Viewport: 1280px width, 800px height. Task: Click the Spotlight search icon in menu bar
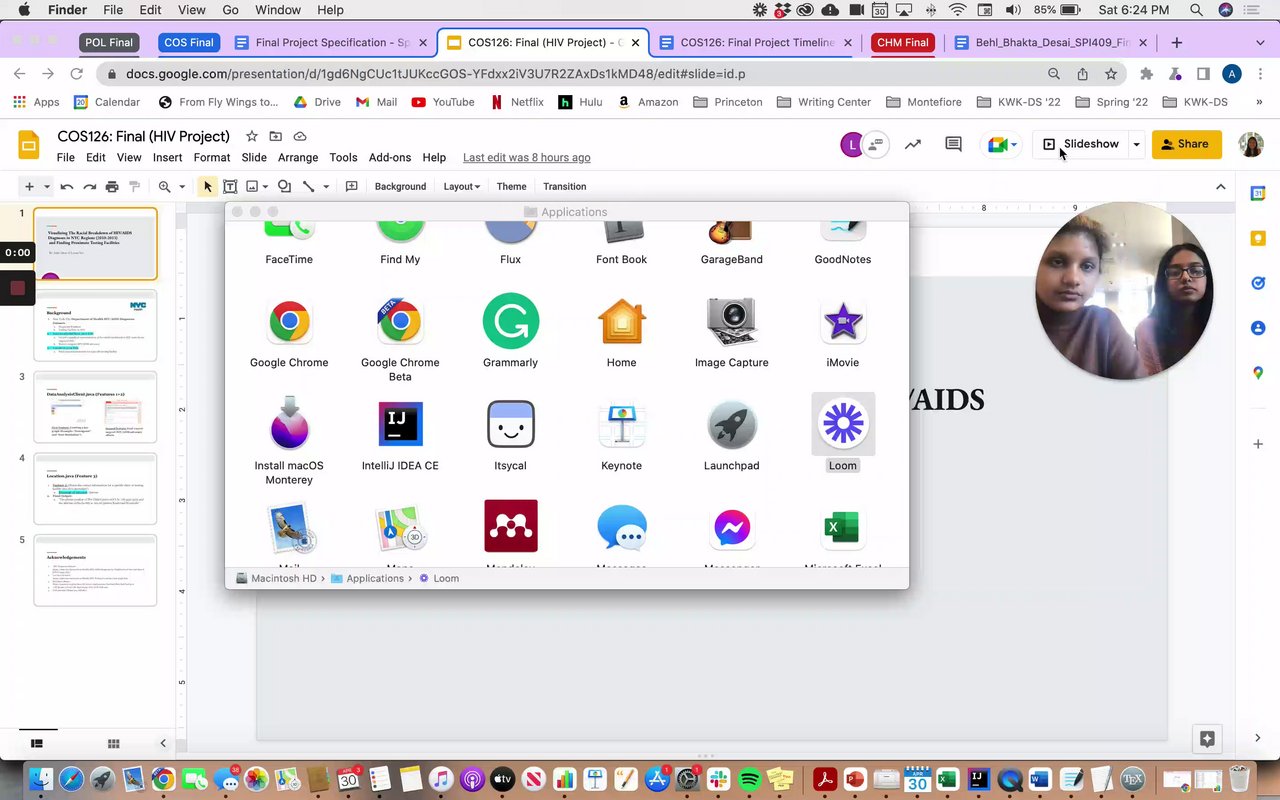1196,10
